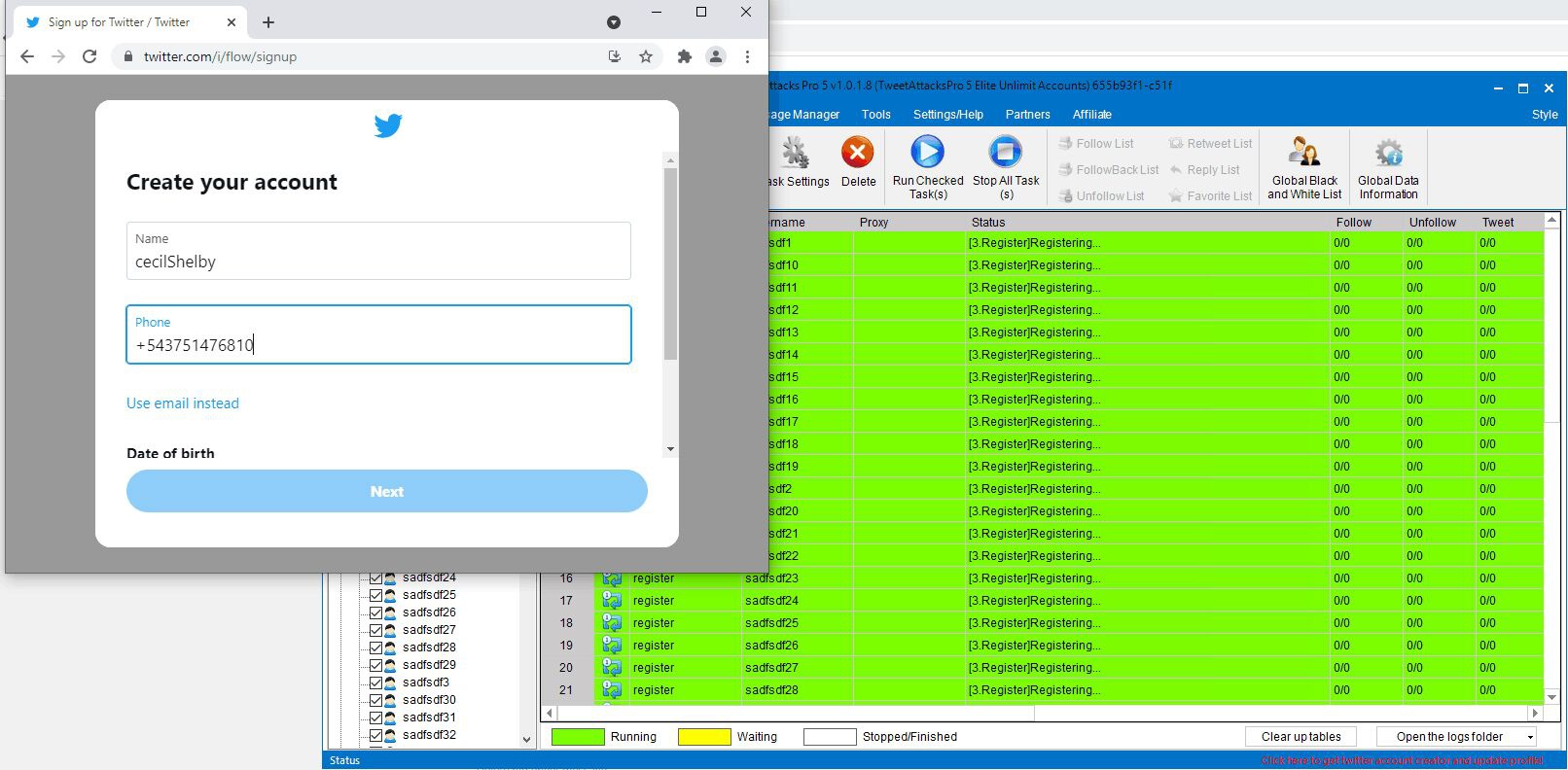Click the yellow Waiting color swatch

point(704,737)
